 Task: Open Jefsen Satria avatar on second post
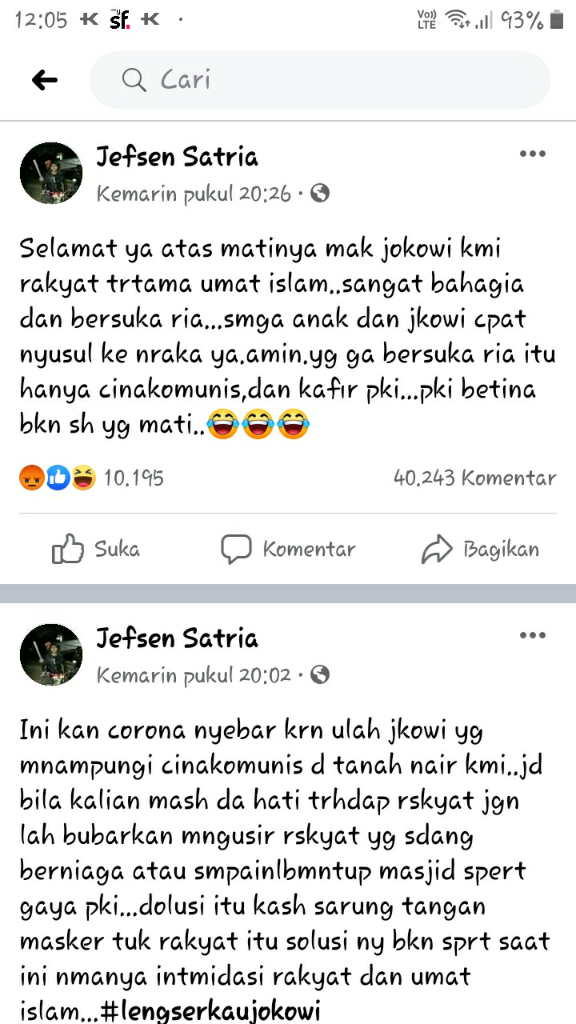51,654
